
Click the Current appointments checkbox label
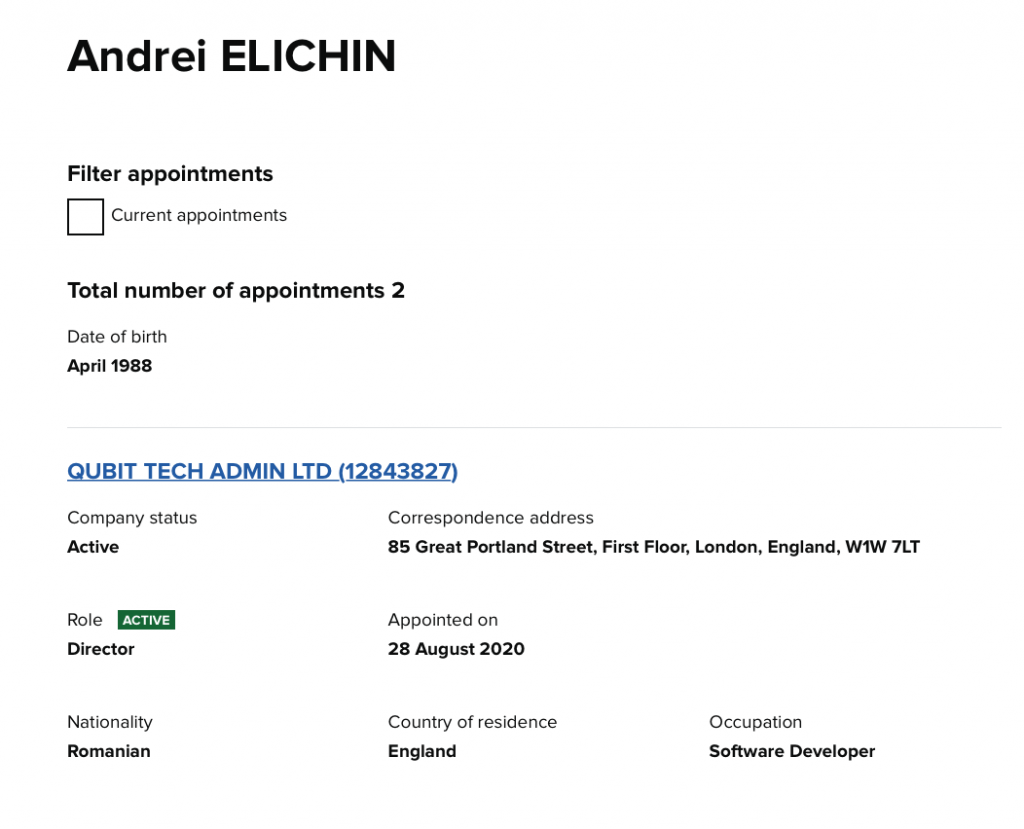pyautogui.click(x=199, y=216)
